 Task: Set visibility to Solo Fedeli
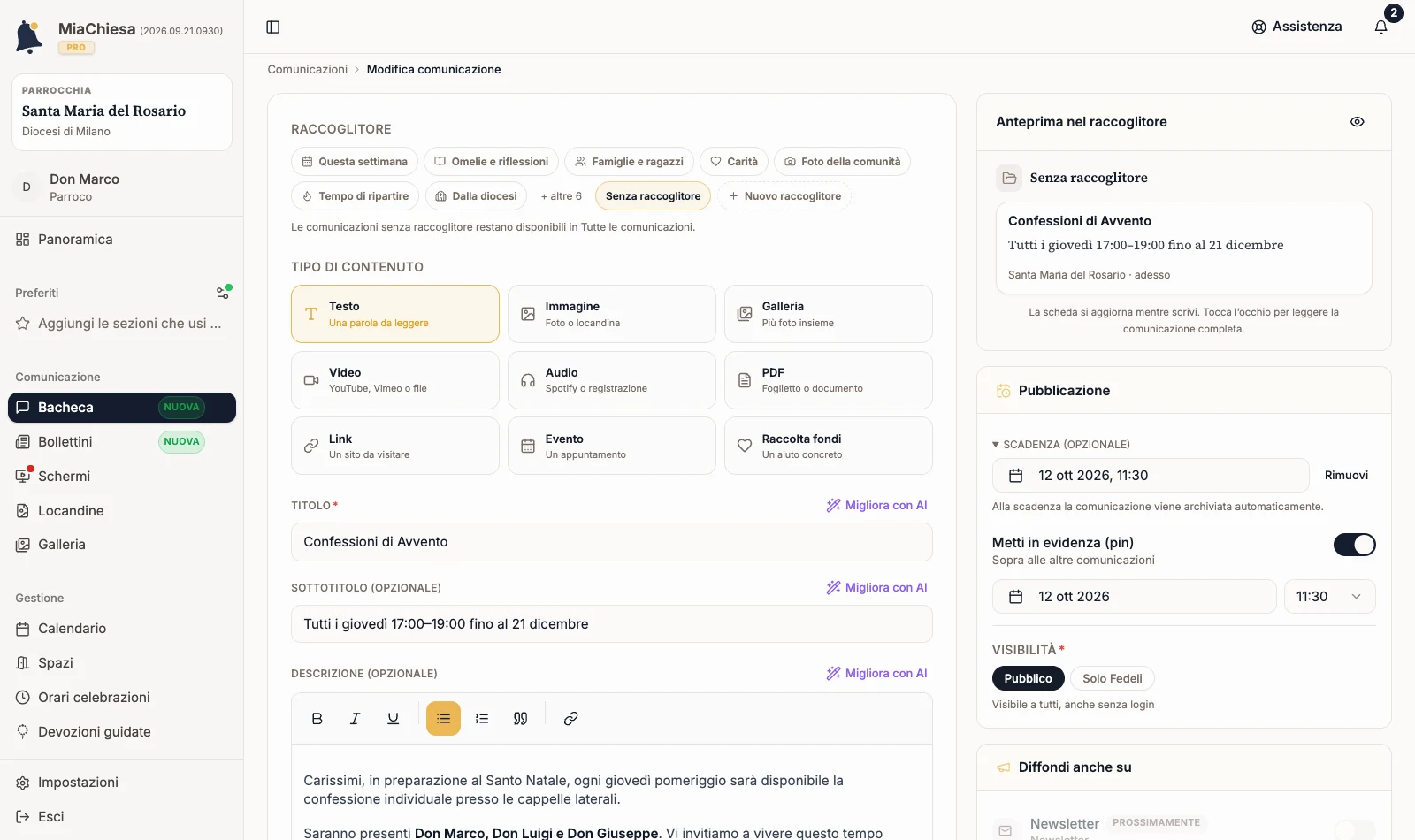(x=1113, y=678)
